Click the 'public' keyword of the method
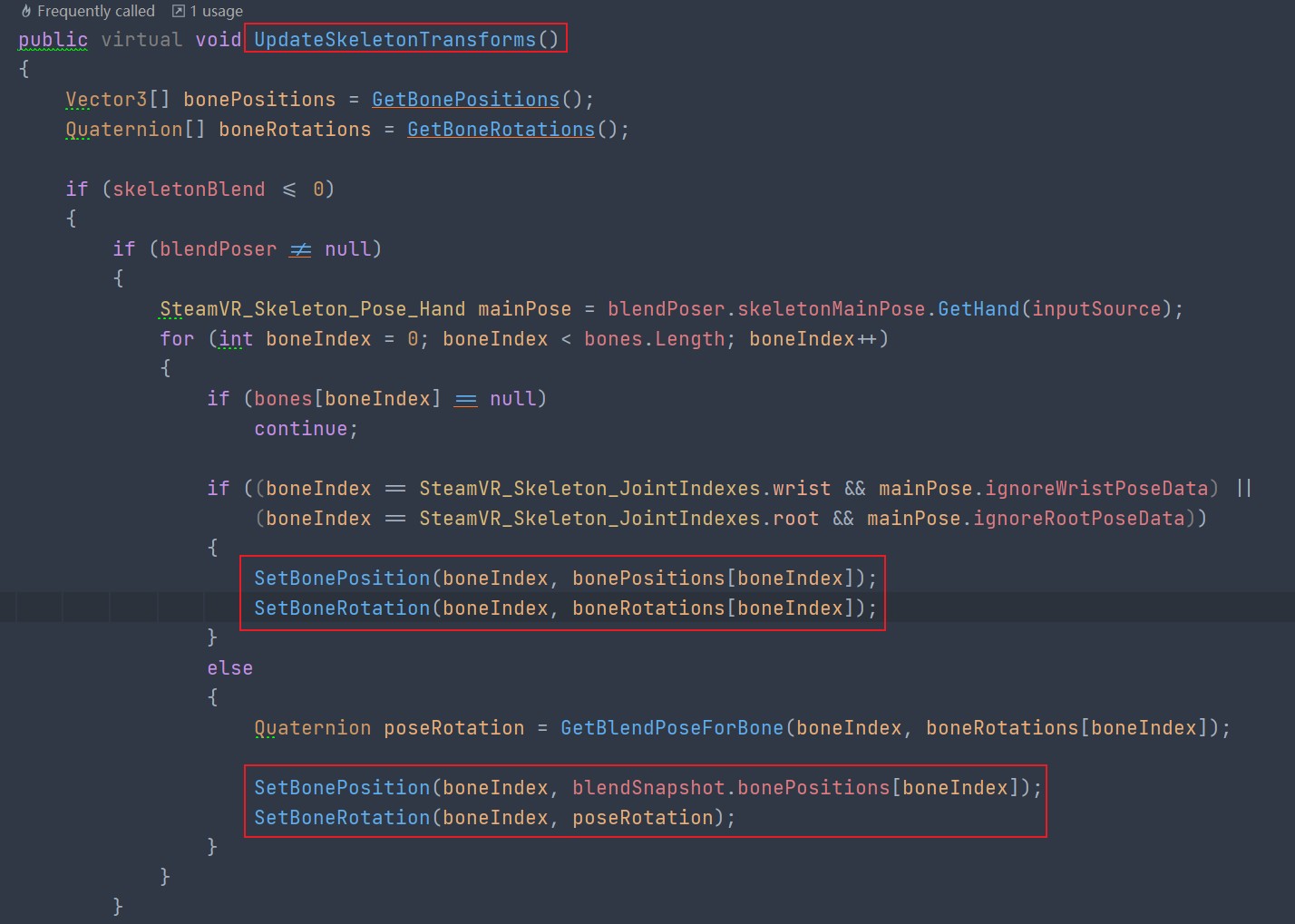The height and width of the screenshot is (924, 1295). click(54, 39)
